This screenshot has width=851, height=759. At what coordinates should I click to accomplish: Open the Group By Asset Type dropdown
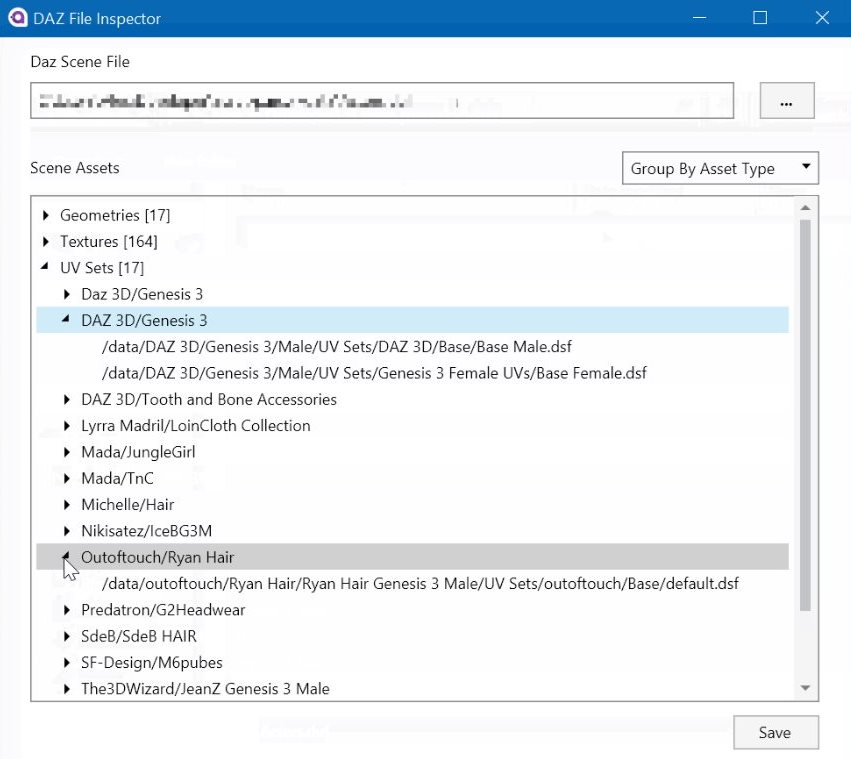click(x=720, y=168)
